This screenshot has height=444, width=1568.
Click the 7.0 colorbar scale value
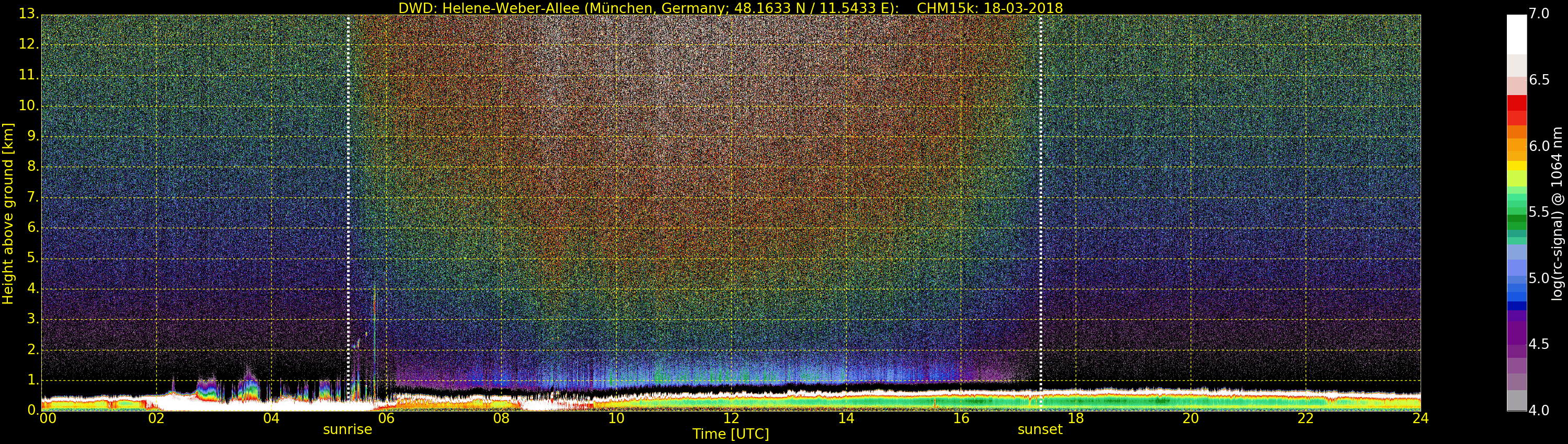[1539, 14]
